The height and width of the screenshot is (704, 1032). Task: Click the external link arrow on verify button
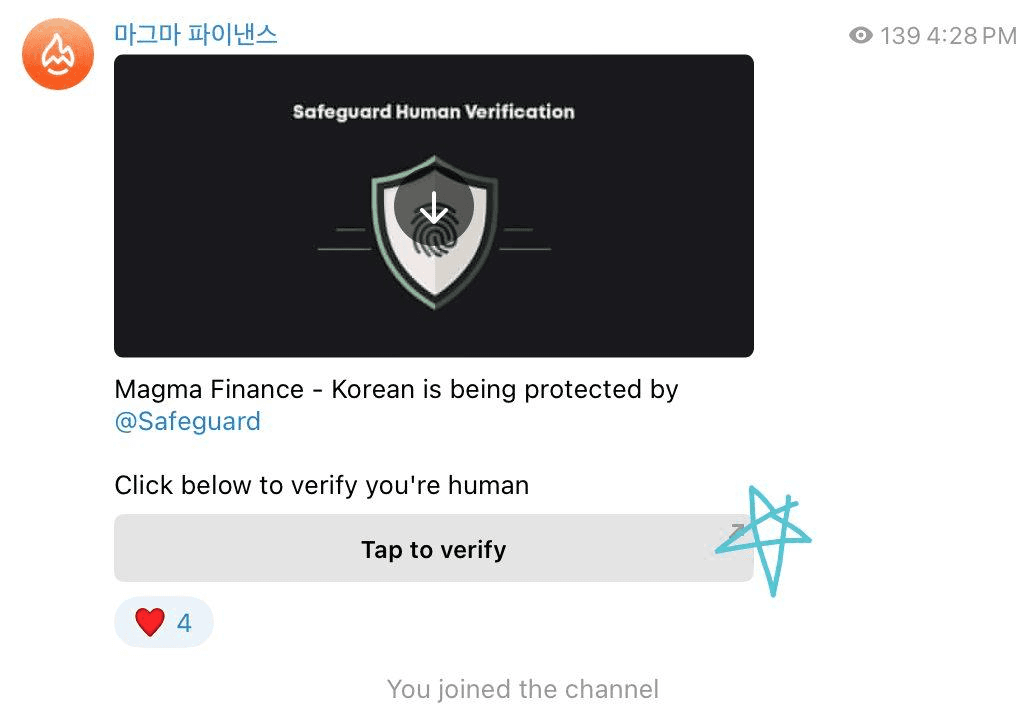736,531
